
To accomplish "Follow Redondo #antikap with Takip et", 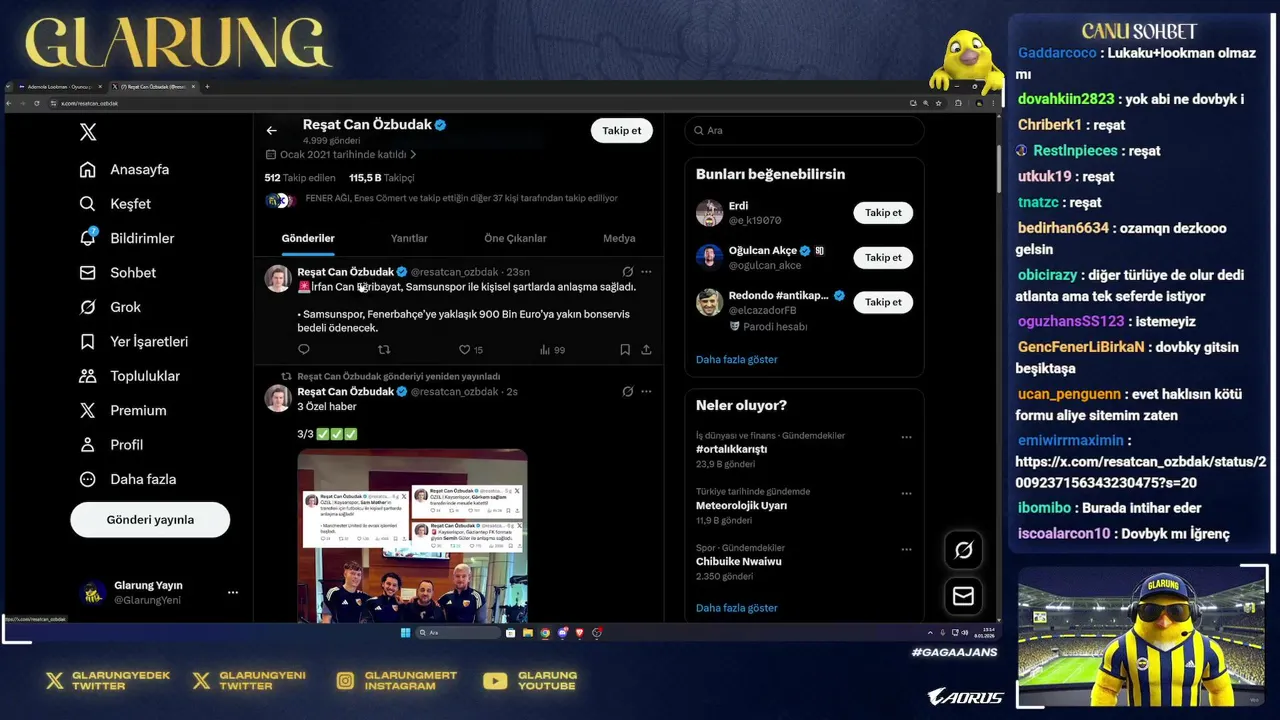I will 883,302.
